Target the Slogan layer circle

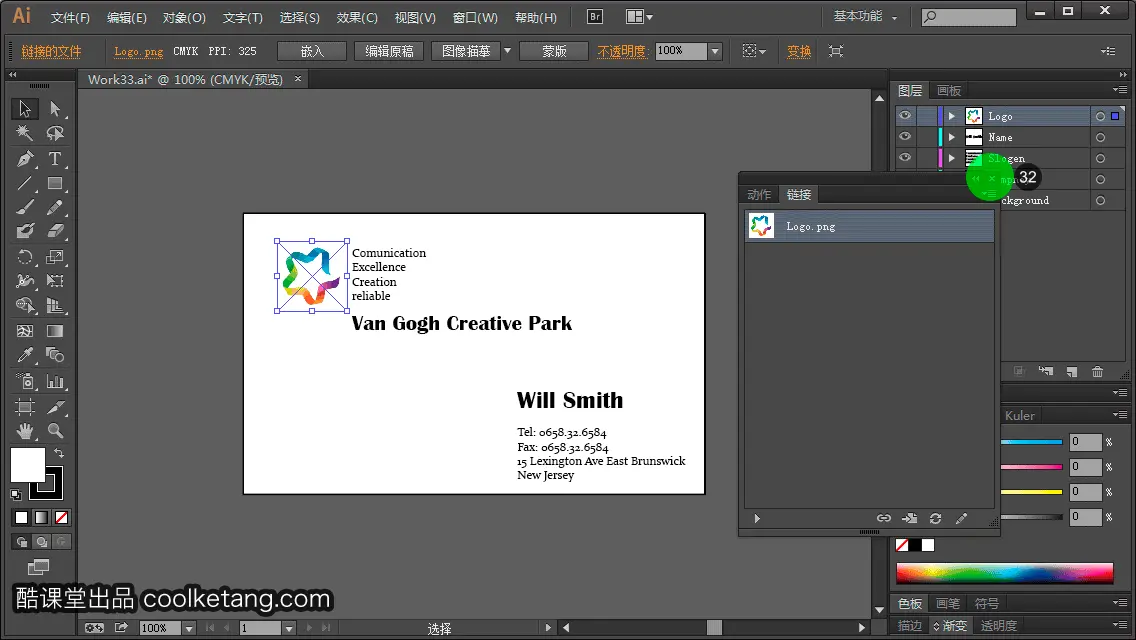(x=1100, y=158)
